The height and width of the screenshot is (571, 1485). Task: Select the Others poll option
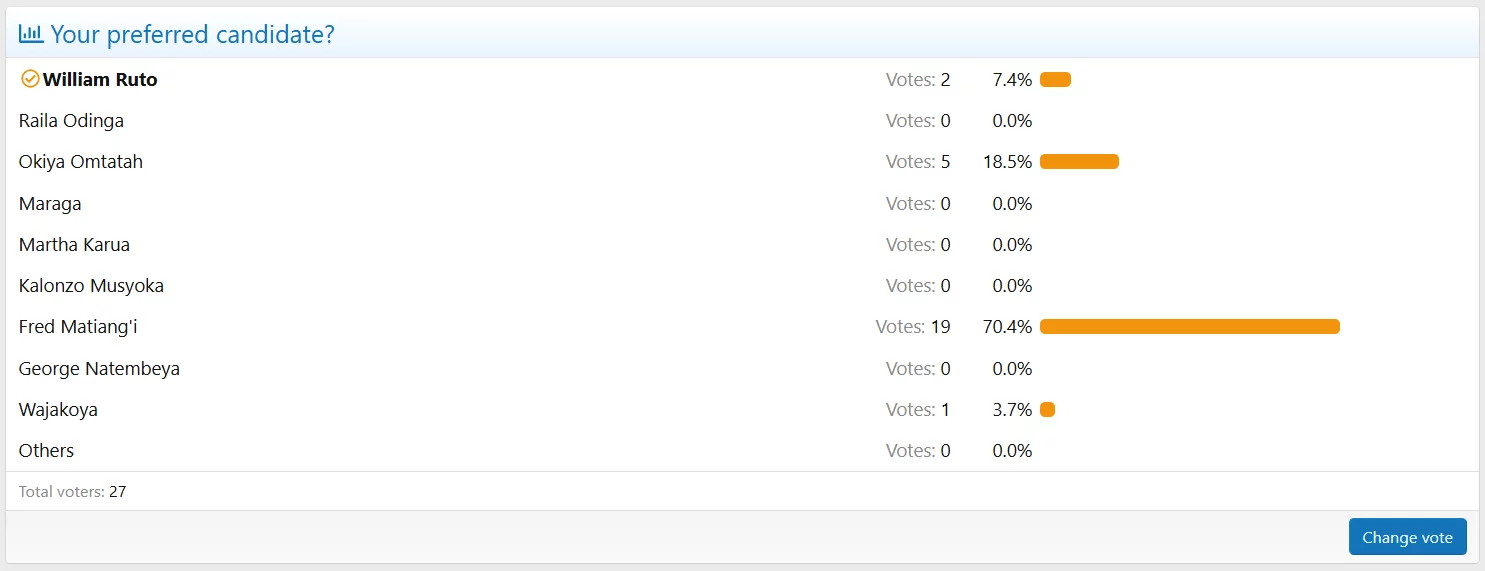pyautogui.click(x=46, y=451)
